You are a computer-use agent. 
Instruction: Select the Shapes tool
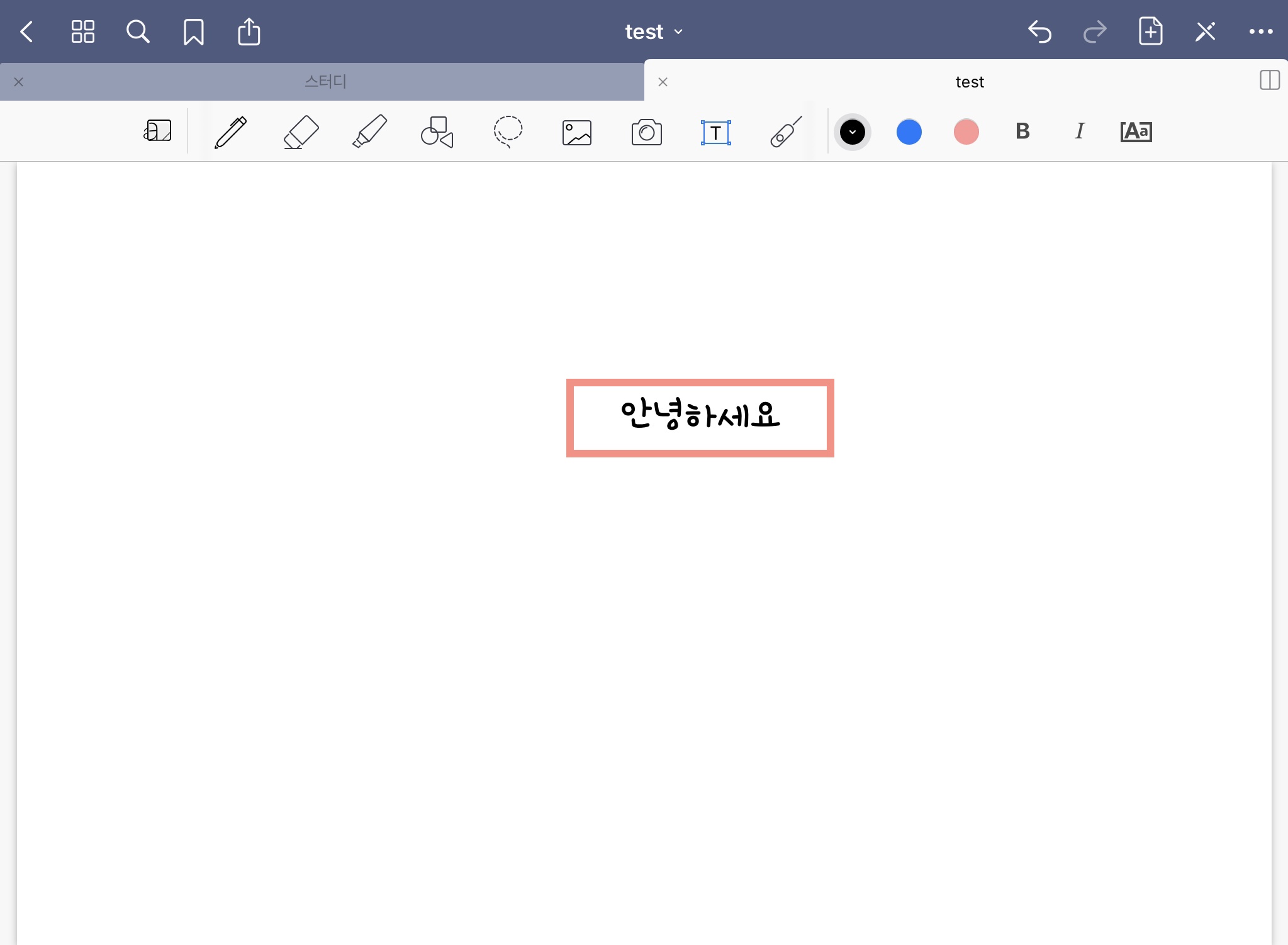point(437,132)
